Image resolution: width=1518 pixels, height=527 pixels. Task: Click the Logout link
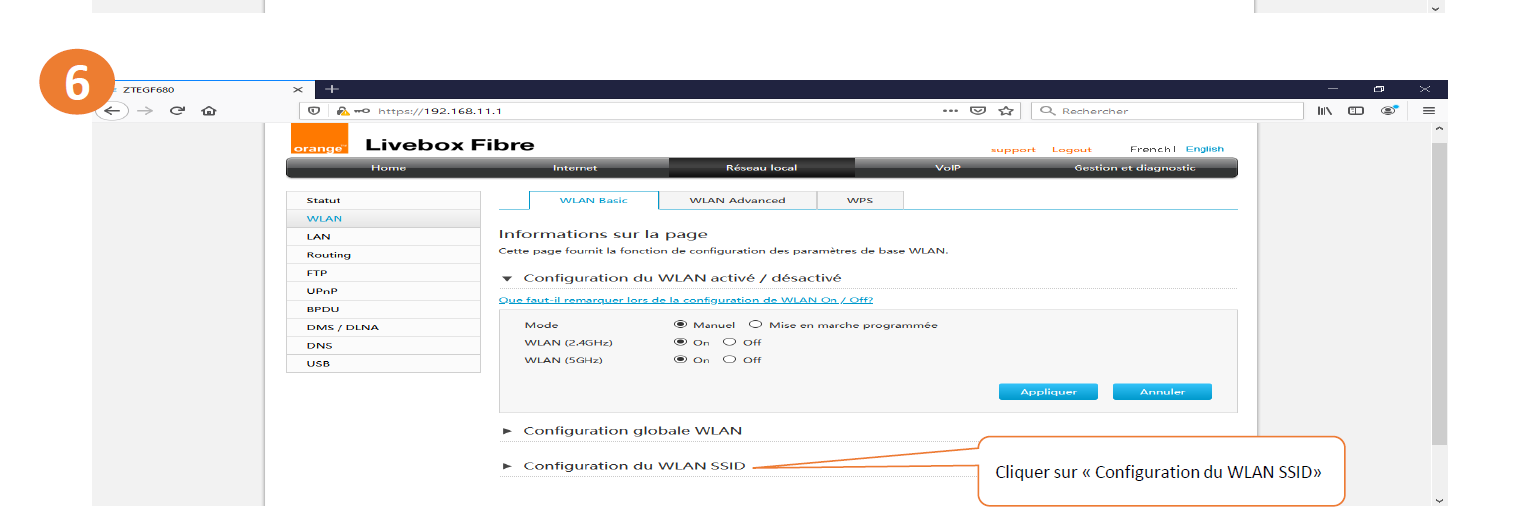coord(1071,149)
